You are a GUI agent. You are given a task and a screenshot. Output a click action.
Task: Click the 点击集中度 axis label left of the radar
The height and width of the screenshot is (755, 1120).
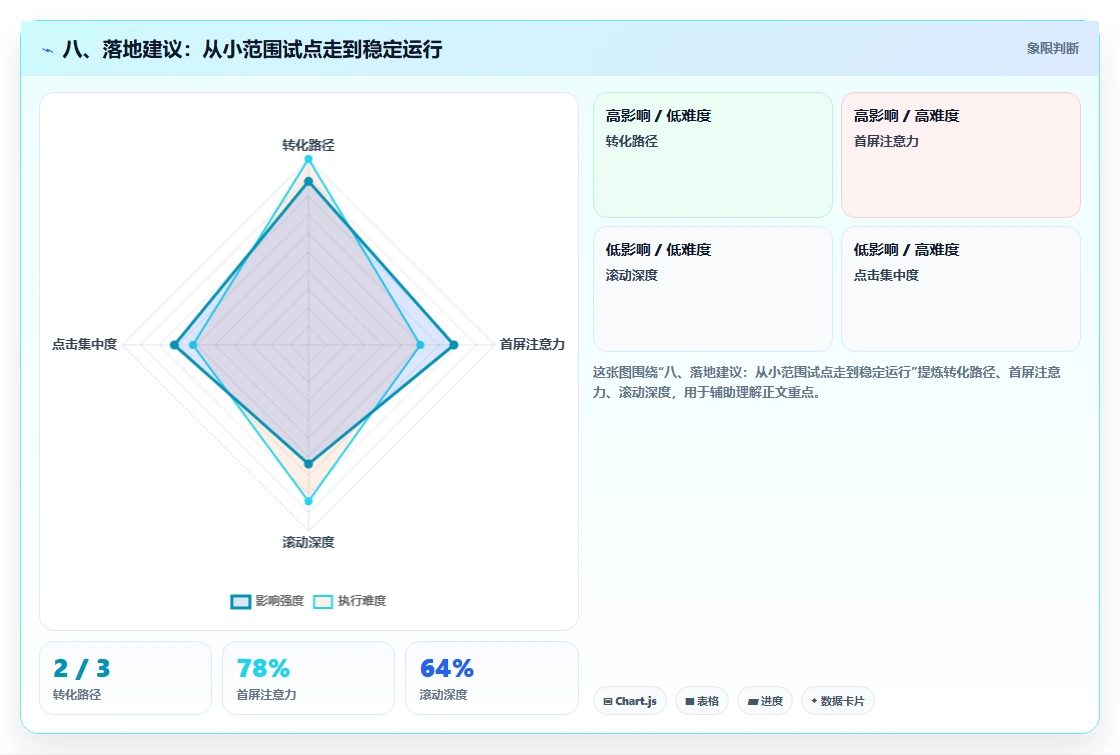pos(84,344)
